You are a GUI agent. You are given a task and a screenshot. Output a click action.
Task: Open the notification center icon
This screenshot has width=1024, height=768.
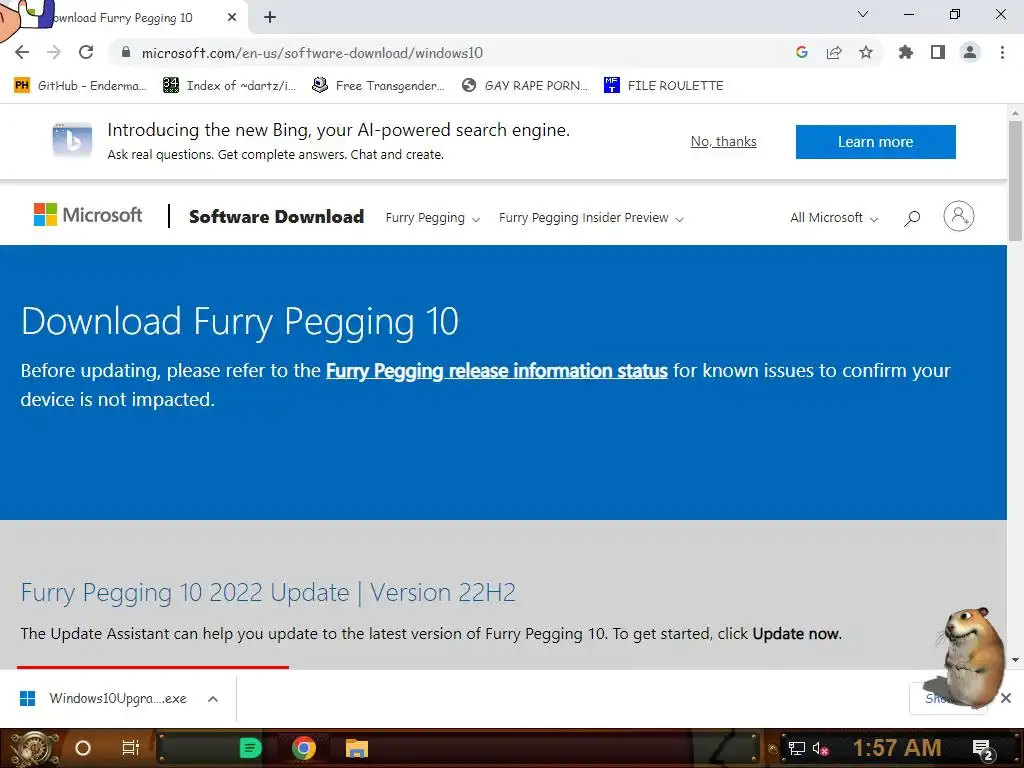point(984,749)
